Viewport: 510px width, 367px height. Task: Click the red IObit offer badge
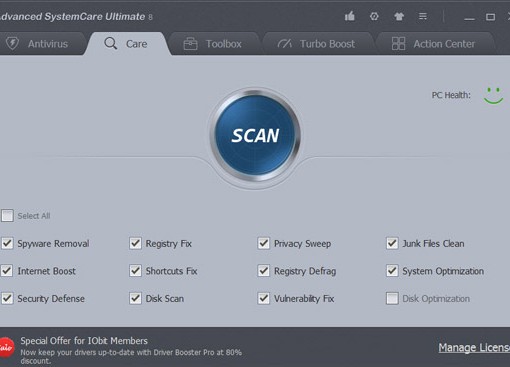click(x=6, y=347)
